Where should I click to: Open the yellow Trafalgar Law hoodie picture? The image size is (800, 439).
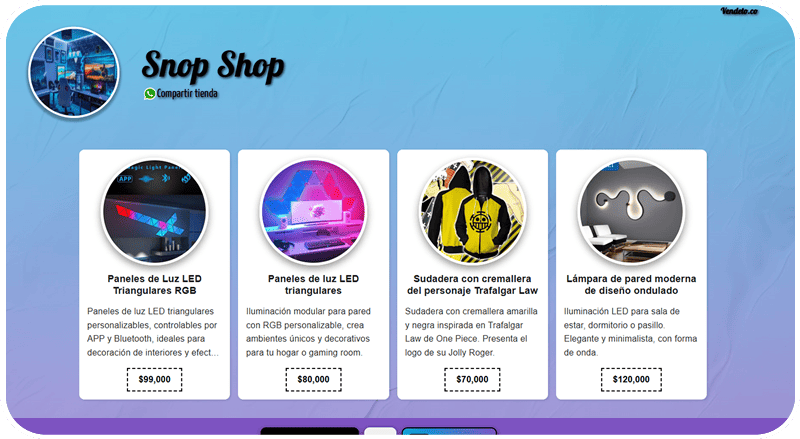click(472, 211)
